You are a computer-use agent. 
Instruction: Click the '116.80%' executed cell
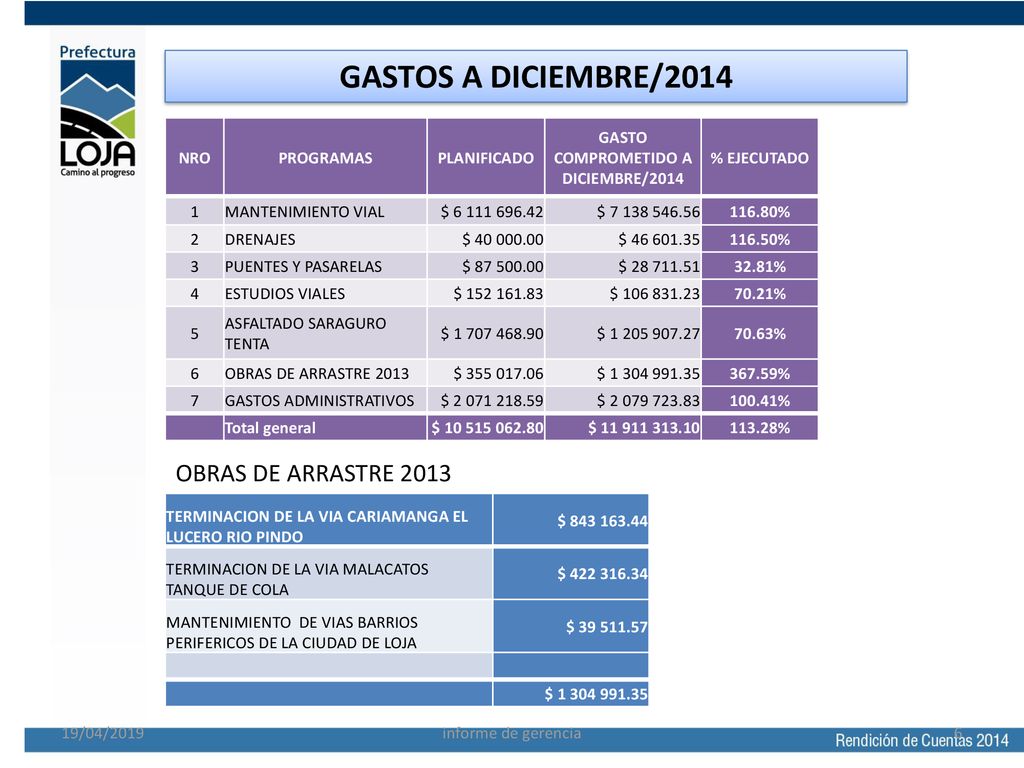[760, 212]
